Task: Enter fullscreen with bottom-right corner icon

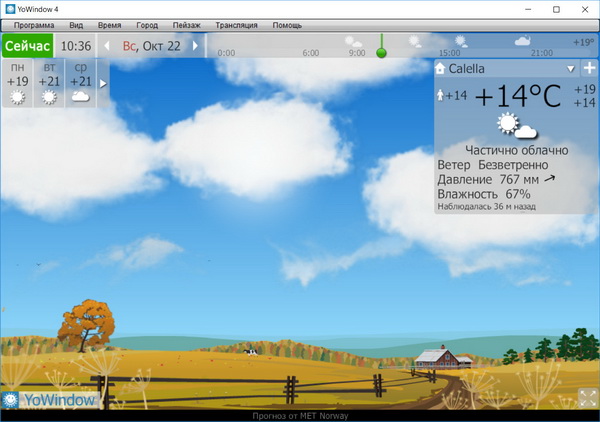Action: coord(587,398)
